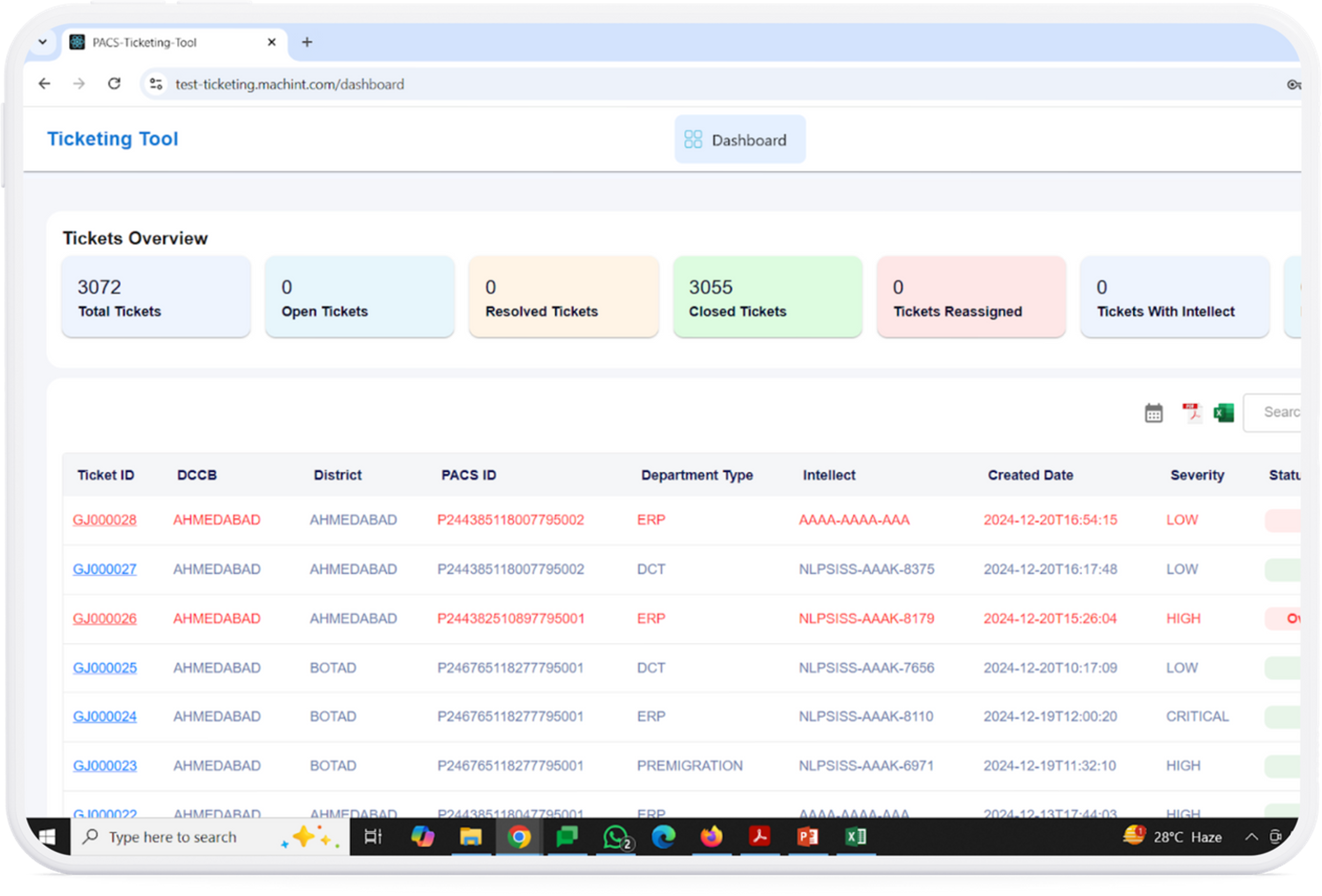
Task: Open a new browser tab
Action: click(x=308, y=42)
